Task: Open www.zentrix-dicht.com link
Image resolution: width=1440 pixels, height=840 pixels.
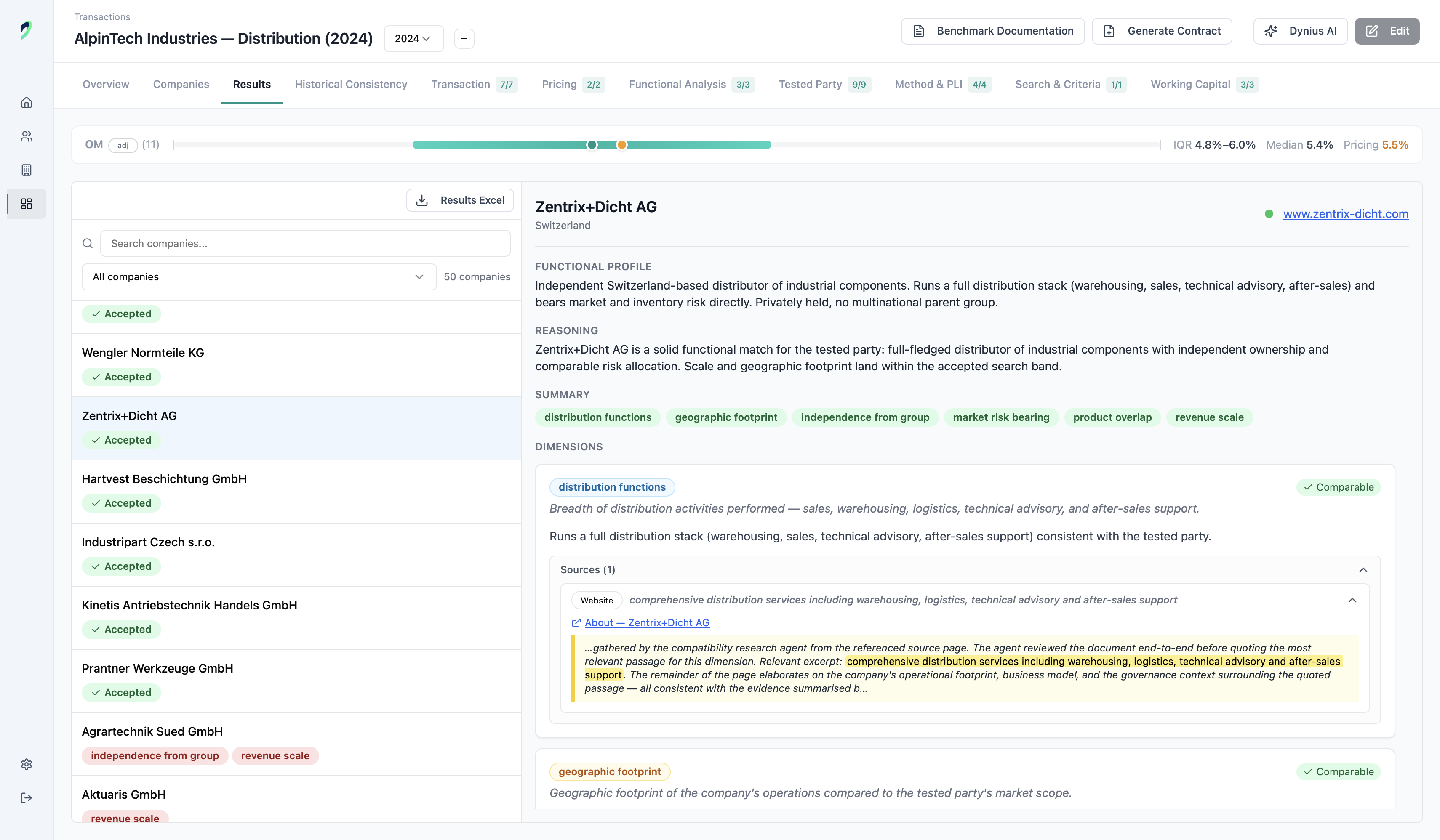Action: click(x=1346, y=214)
